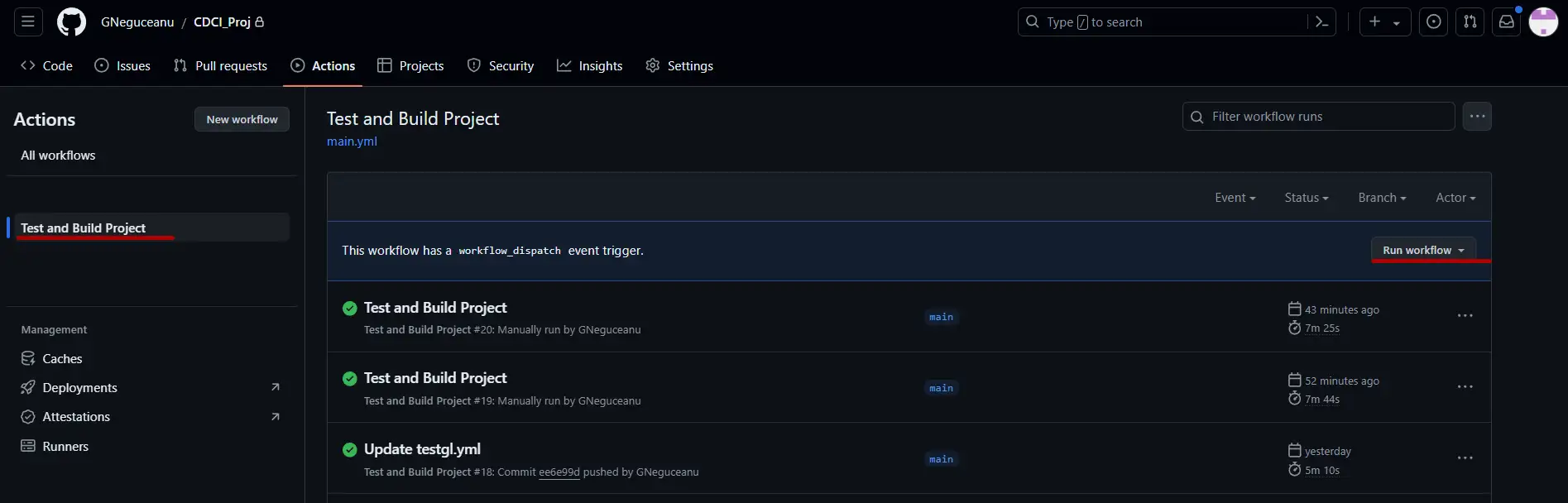Open the main.yml workflow file link

pyautogui.click(x=352, y=141)
